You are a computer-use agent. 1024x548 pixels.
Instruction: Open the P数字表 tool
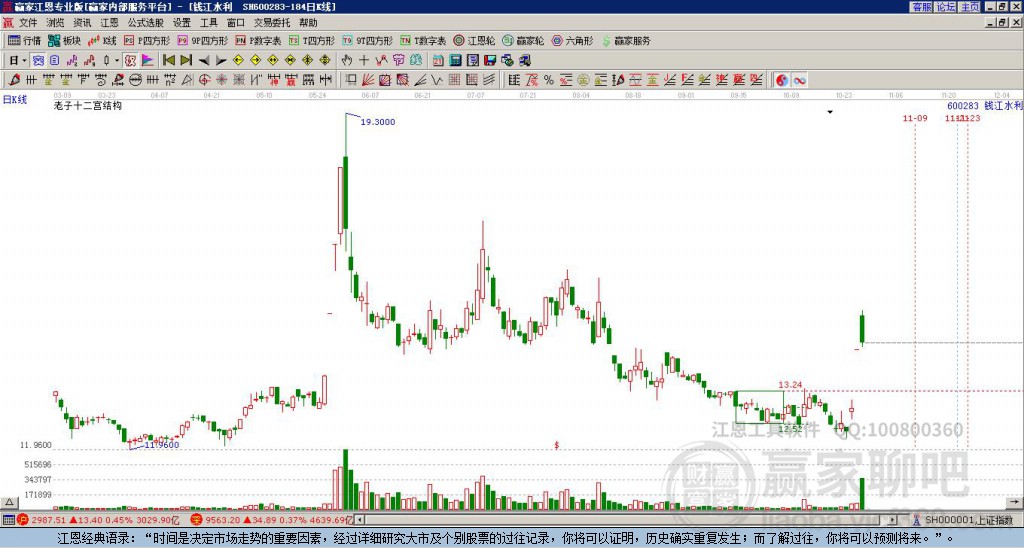[258, 40]
